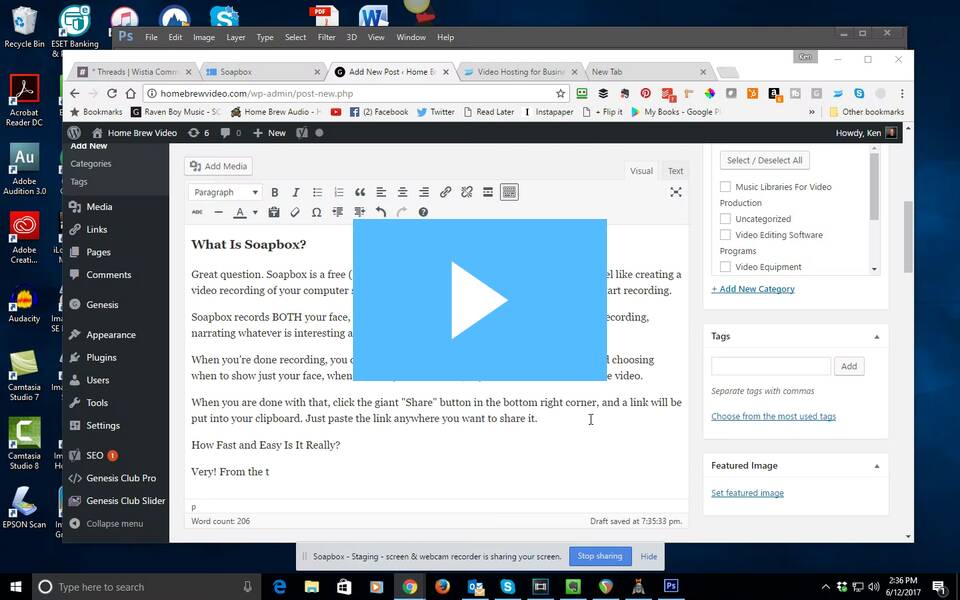Open Choose from the most used tags
The width and height of the screenshot is (960, 600).
(773, 416)
